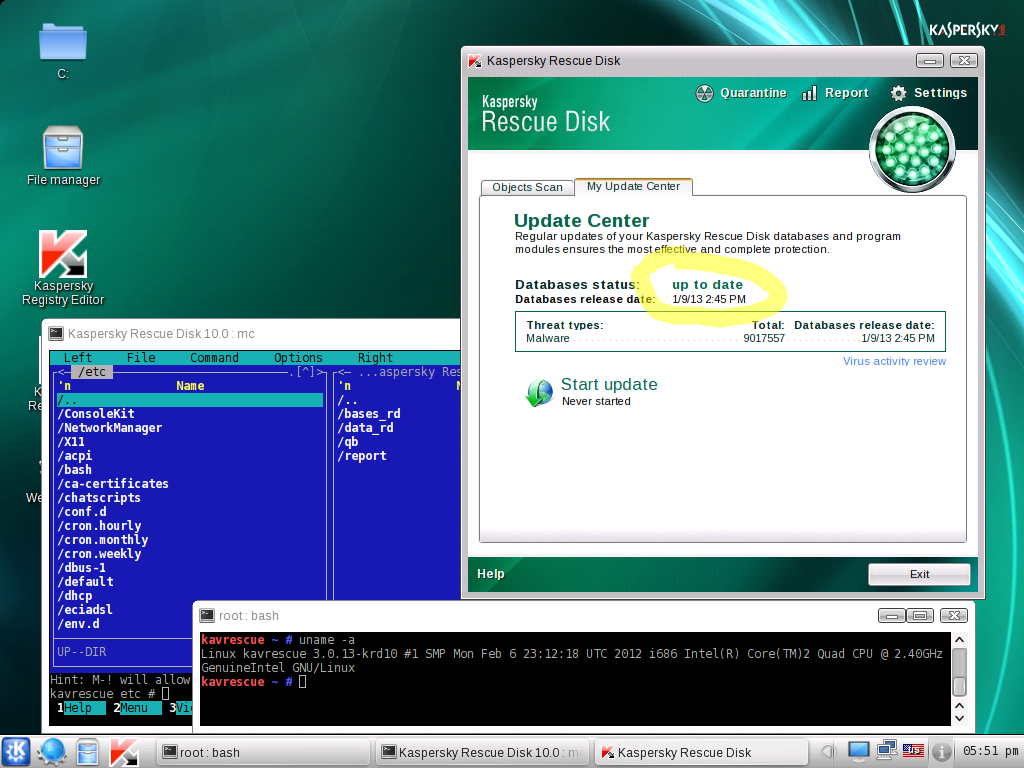1024x768 pixels.
Task: Open the Command menu in mc
Action: coord(214,358)
